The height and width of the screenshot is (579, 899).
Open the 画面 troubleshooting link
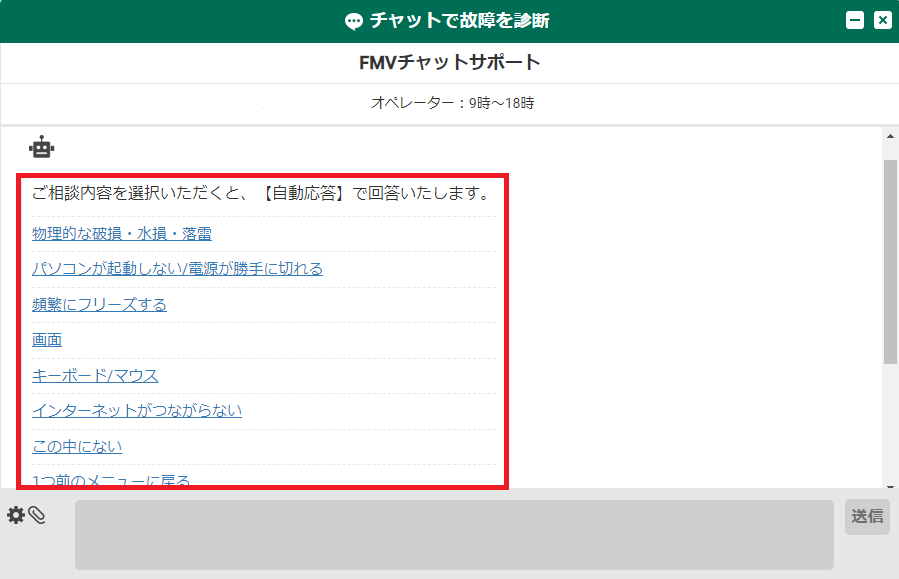[47, 340]
